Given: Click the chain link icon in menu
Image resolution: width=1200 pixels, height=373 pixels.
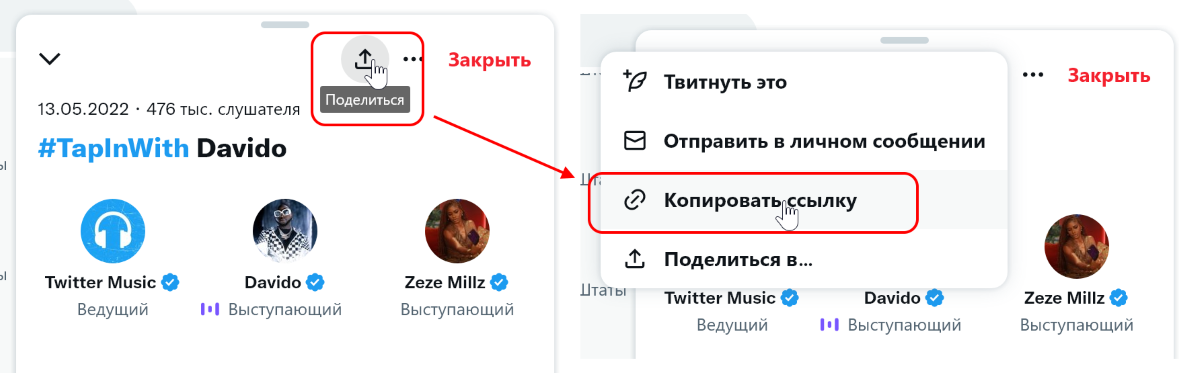Looking at the screenshot, I should coord(635,200).
